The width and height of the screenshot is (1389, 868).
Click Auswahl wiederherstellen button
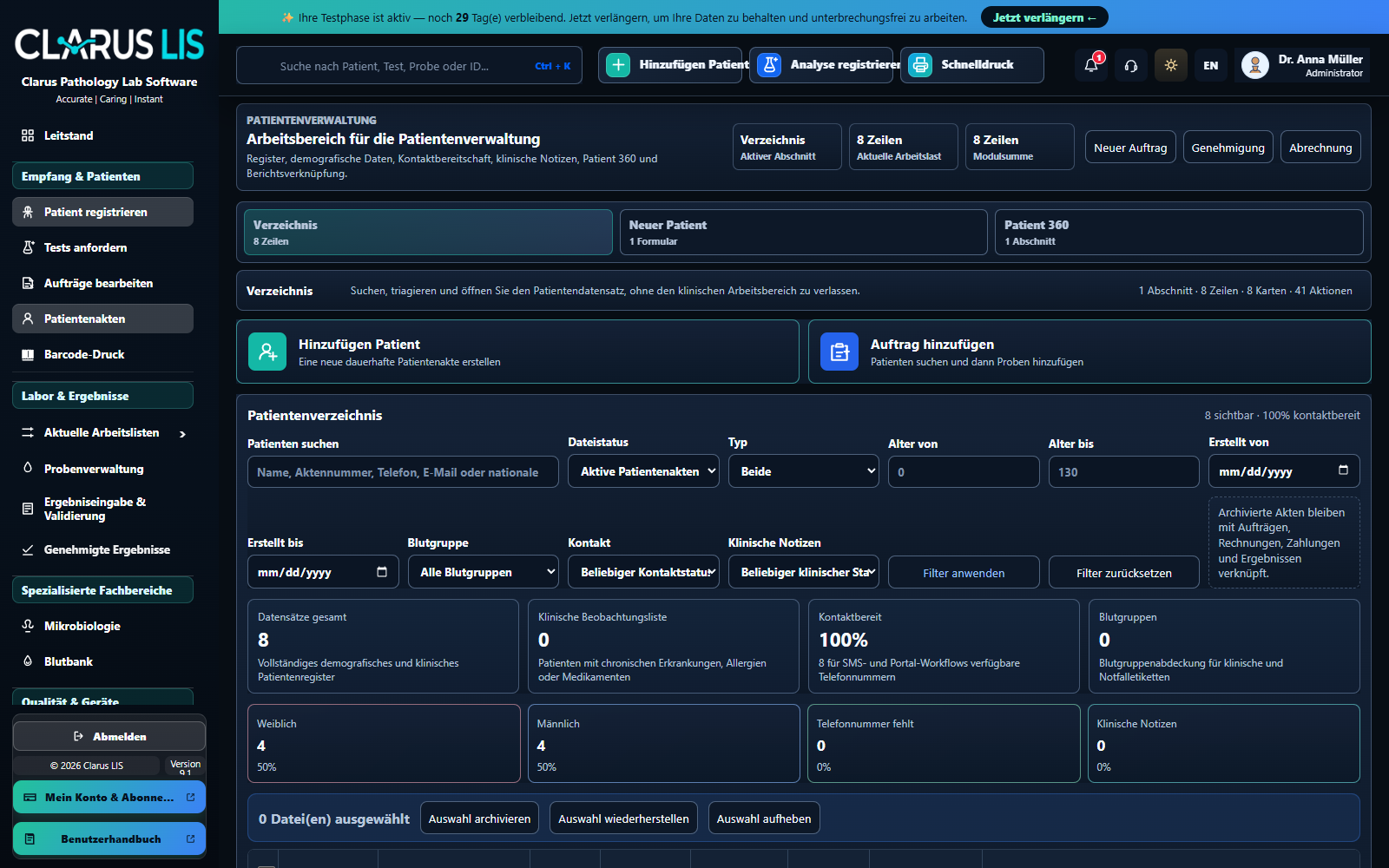pos(623,819)
